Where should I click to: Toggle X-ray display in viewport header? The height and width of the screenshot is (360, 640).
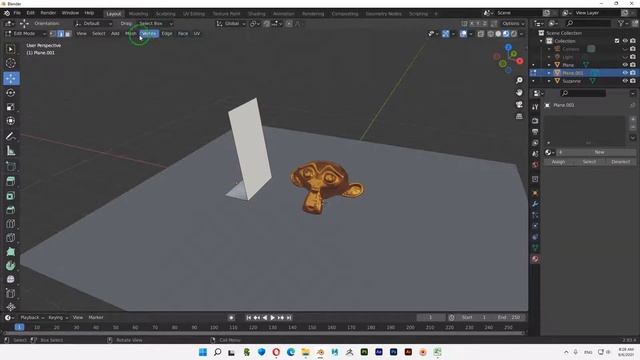pos(481,34)
